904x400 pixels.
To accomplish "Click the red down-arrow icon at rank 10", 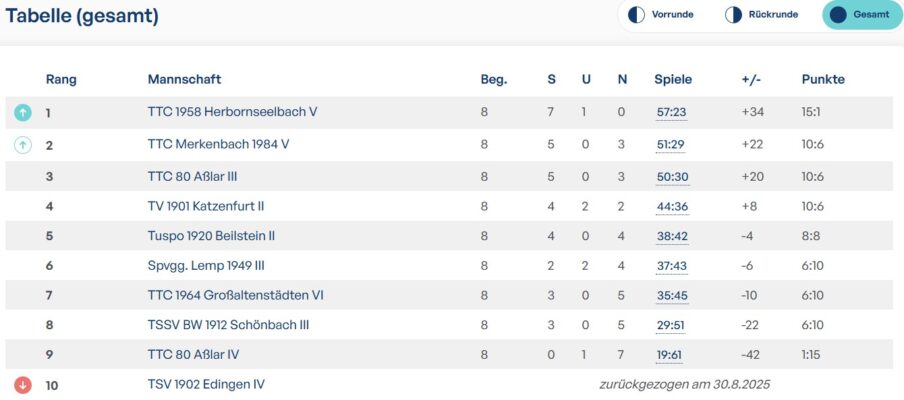I will (x=23, y=385).
